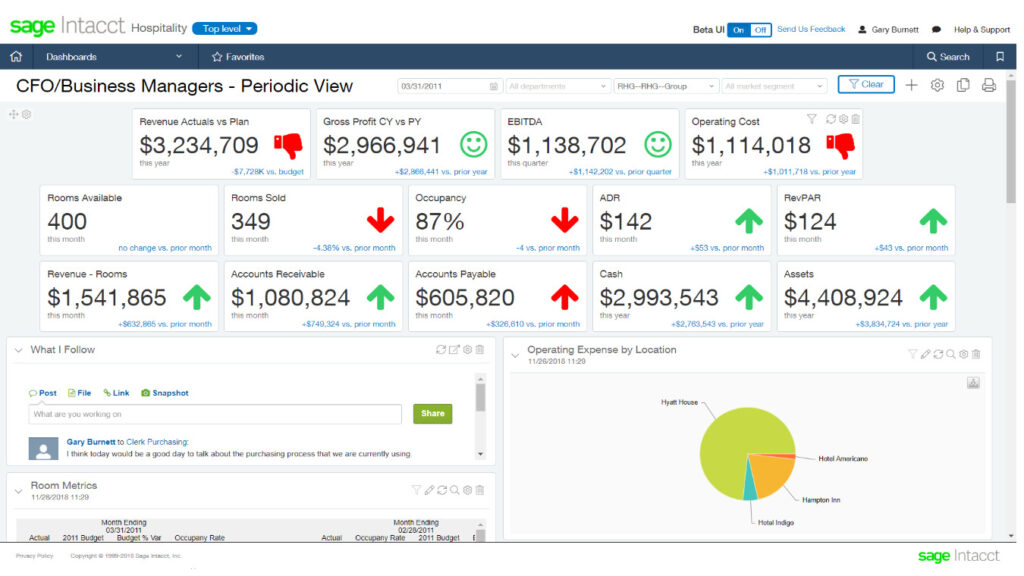The height and width of the screenshot is (576, 1024).
Task: Click the -$7,728K vs. budget link
Action: point(267,172)
